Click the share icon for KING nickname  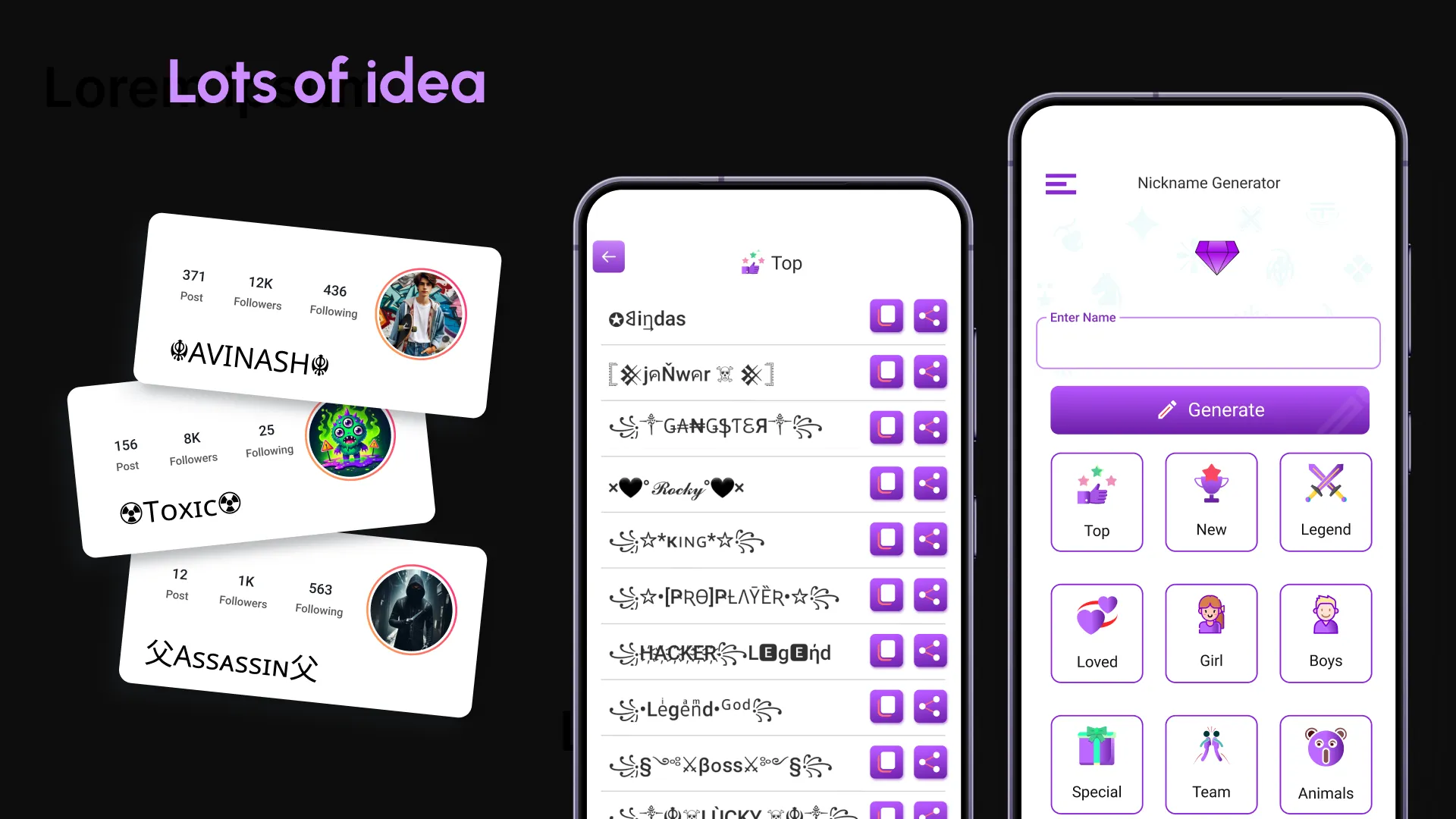(929, 539)
